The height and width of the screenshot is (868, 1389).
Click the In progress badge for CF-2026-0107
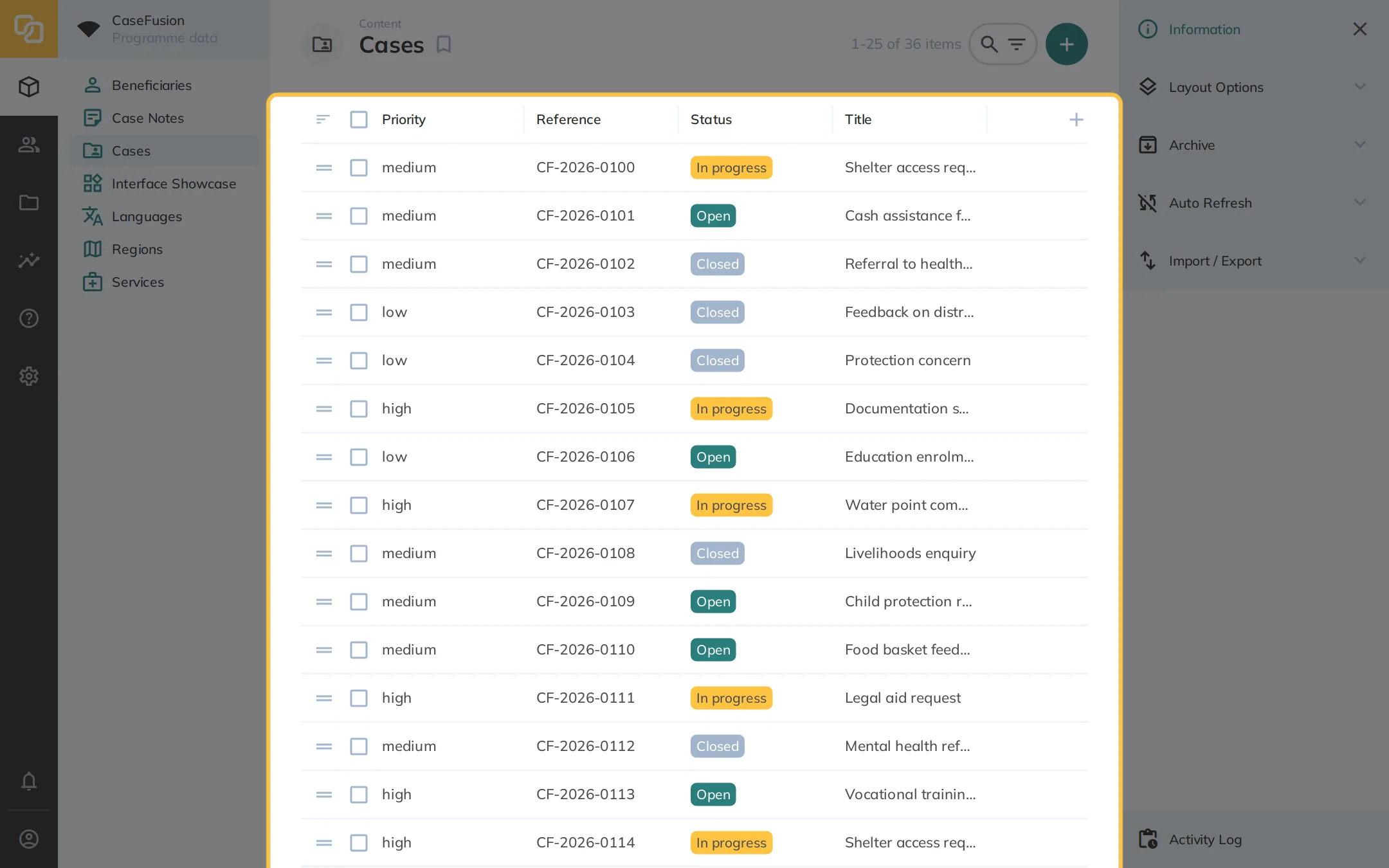pyautogui.click(x=731, y=505)
